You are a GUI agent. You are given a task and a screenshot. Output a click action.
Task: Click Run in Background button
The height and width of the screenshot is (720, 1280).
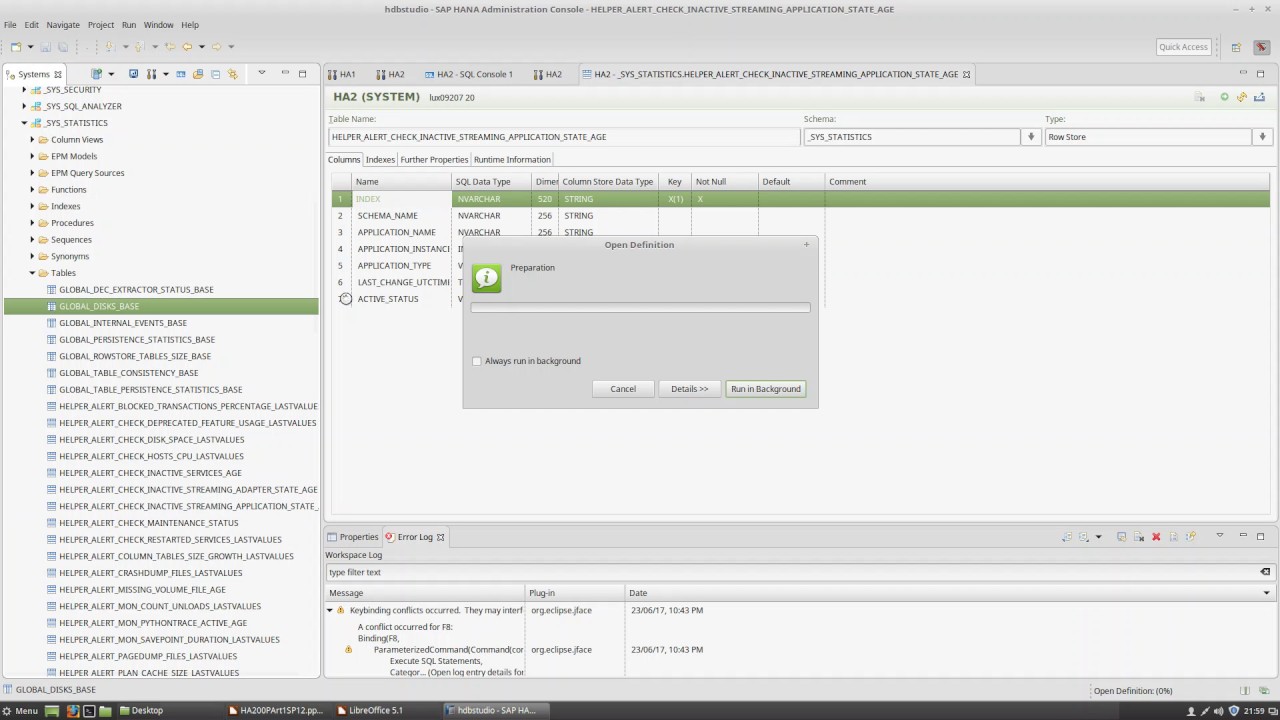pyautogui.click(x=766, y=389)
